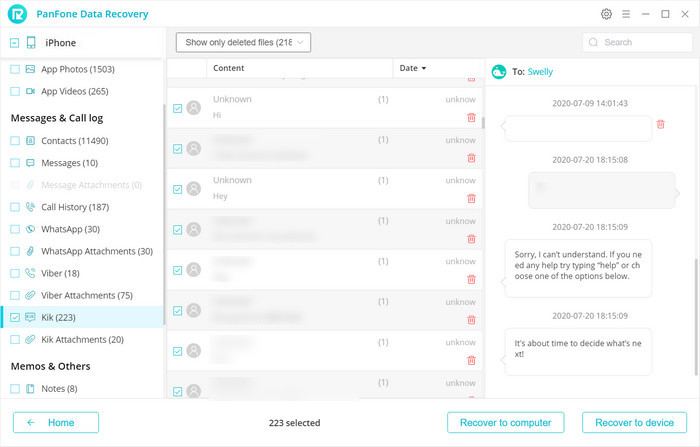Screen dimensions: 700x447
Task: Click avatar icon in the 'Hi' row
Action: coord(193,108)
